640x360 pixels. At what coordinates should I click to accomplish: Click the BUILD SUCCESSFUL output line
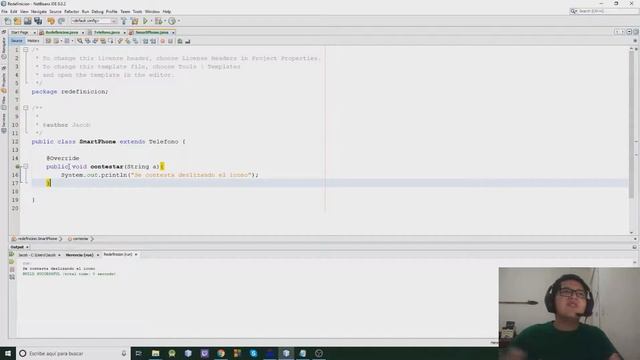[69, 274]
